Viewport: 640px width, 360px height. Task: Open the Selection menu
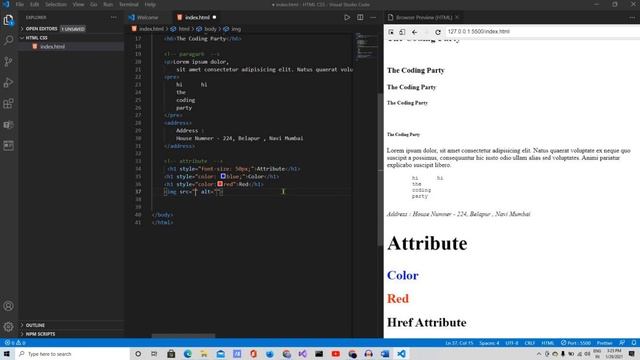click(x=56, y=4)
